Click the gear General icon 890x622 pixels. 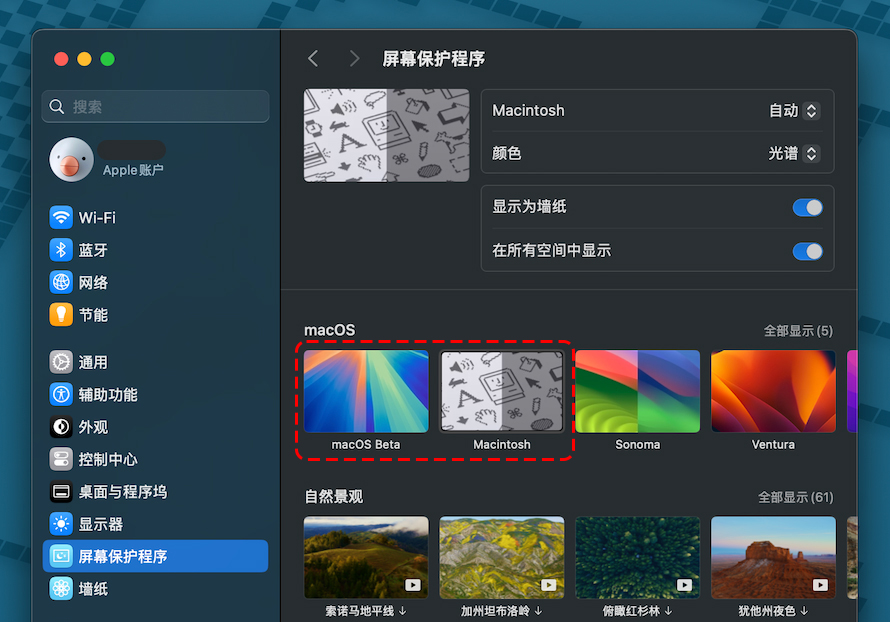click(61, 362)
